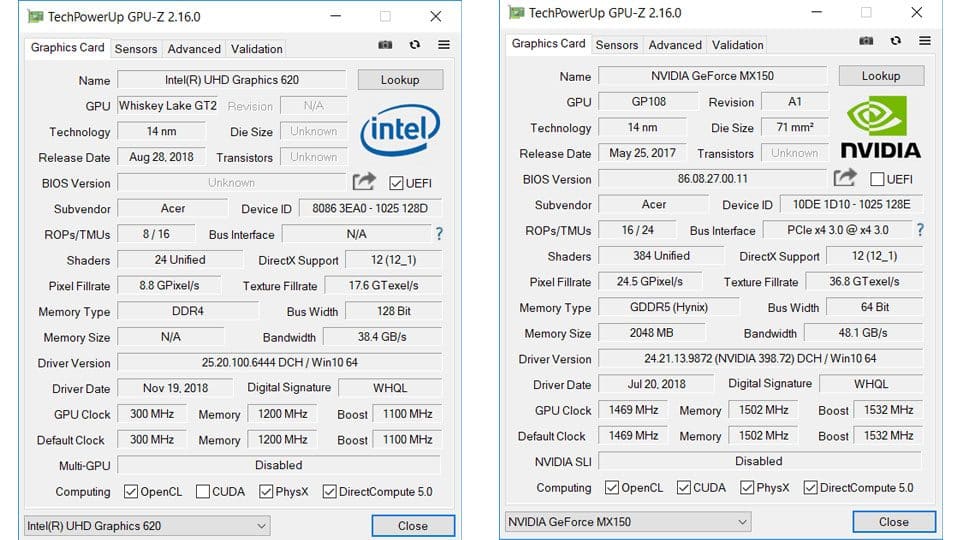
Task: Toggle CUDA checkbox in Intel window
Action: (203, 492)
